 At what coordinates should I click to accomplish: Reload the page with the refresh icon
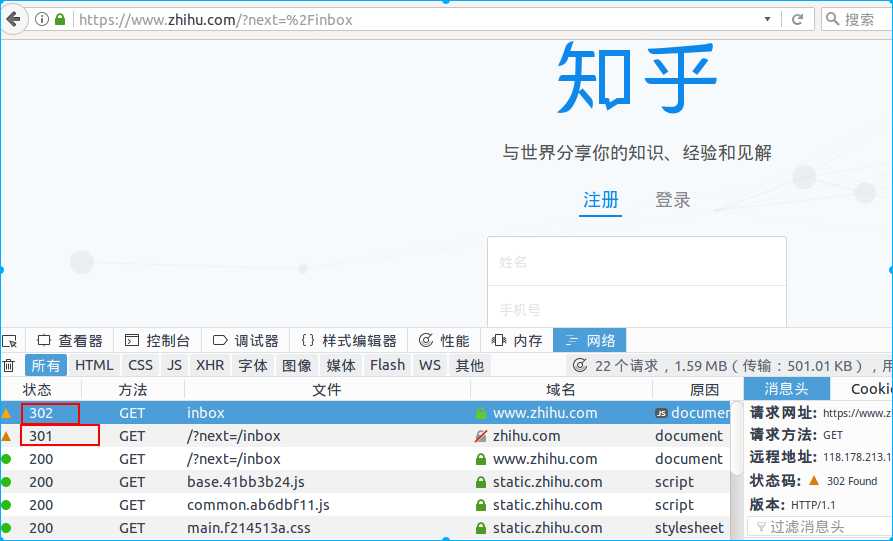tap(797, 19)
